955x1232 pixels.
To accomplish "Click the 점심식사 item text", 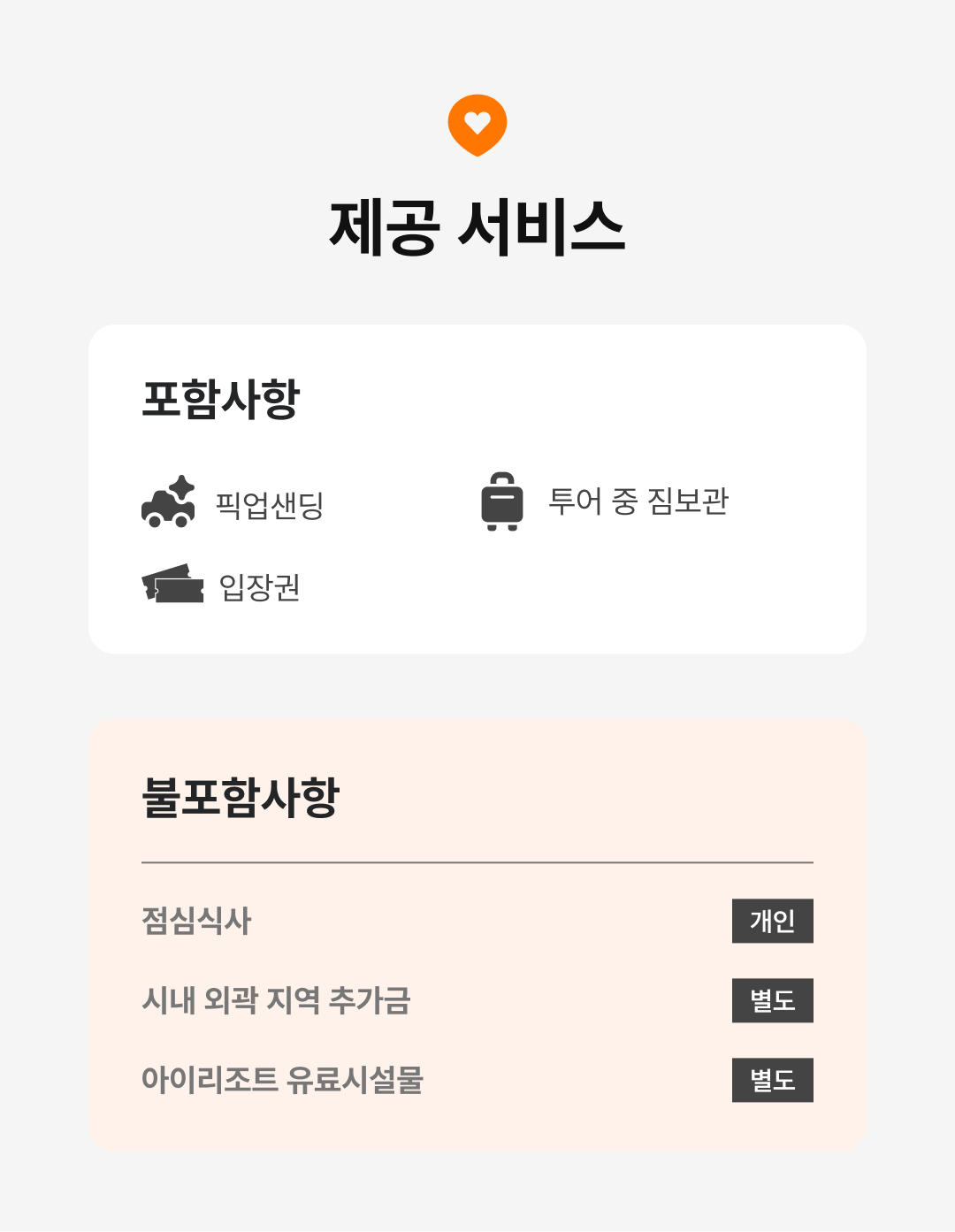I will coord(196,921).
